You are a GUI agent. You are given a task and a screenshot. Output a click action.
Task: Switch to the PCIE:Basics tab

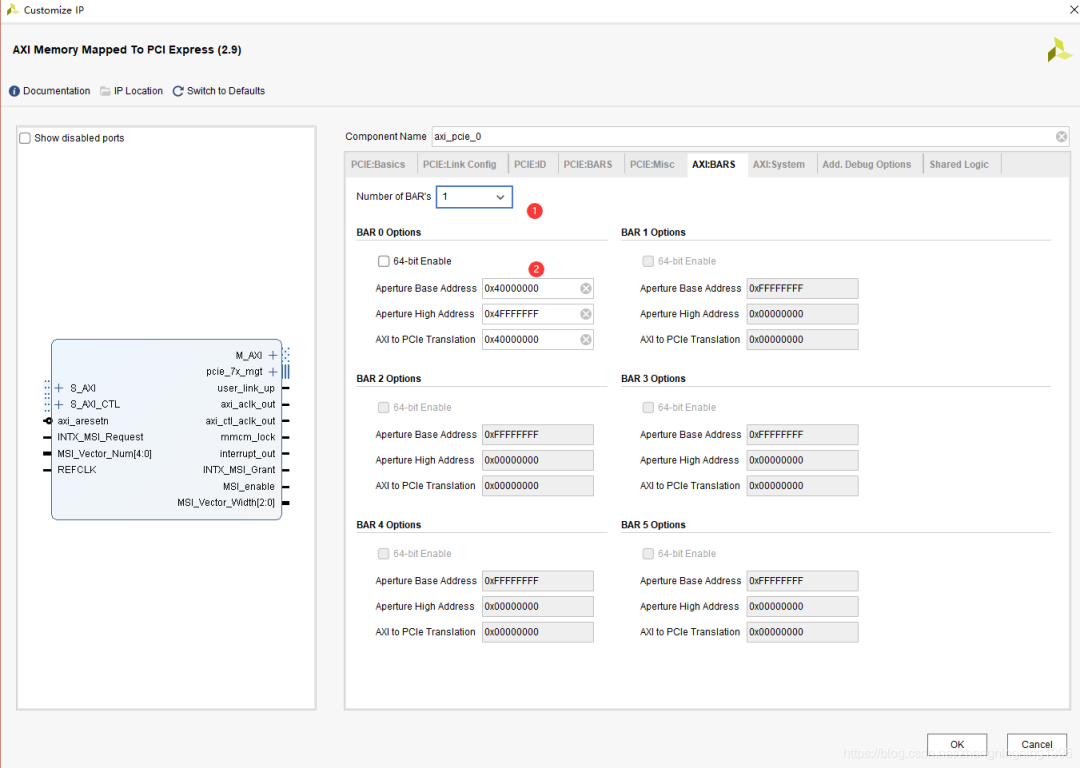pyautogui.click(x=378, y=165)
